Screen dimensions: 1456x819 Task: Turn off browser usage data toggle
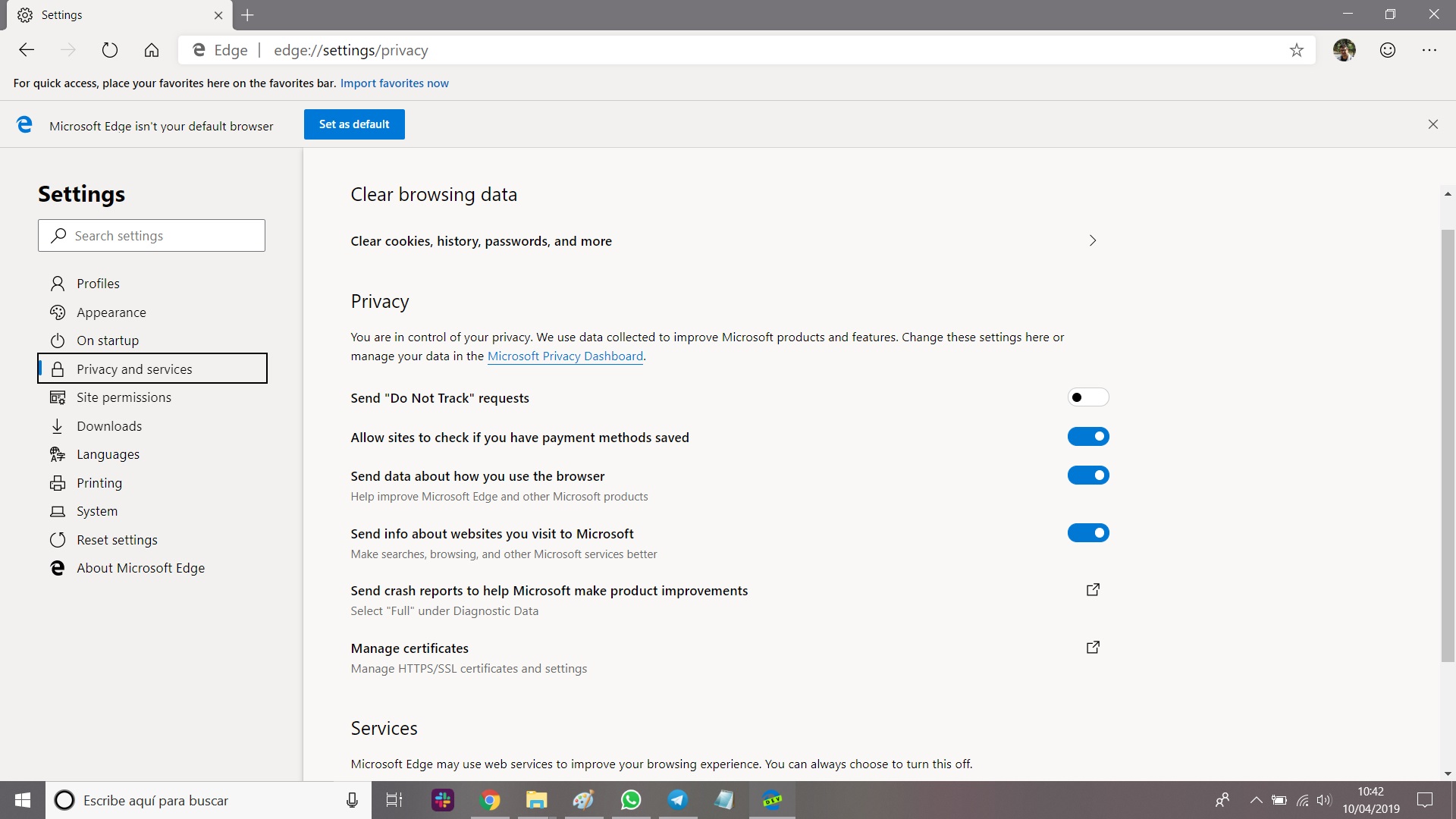(1088, 475)
